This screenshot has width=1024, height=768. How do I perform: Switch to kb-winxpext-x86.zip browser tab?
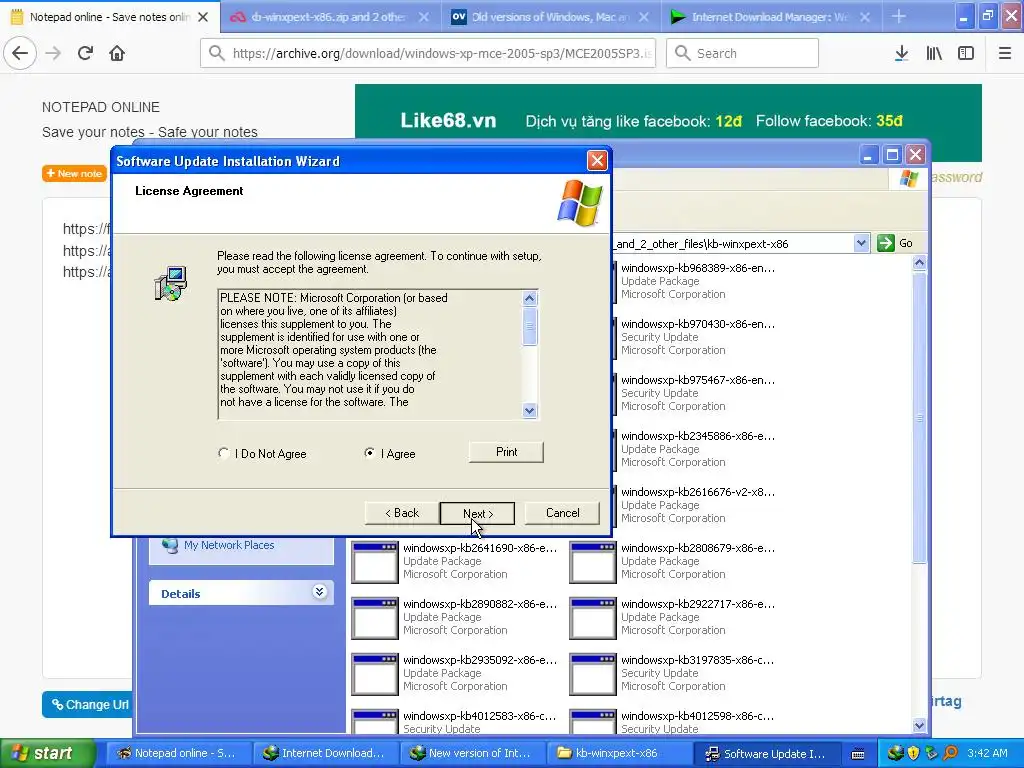pos(329,17)
